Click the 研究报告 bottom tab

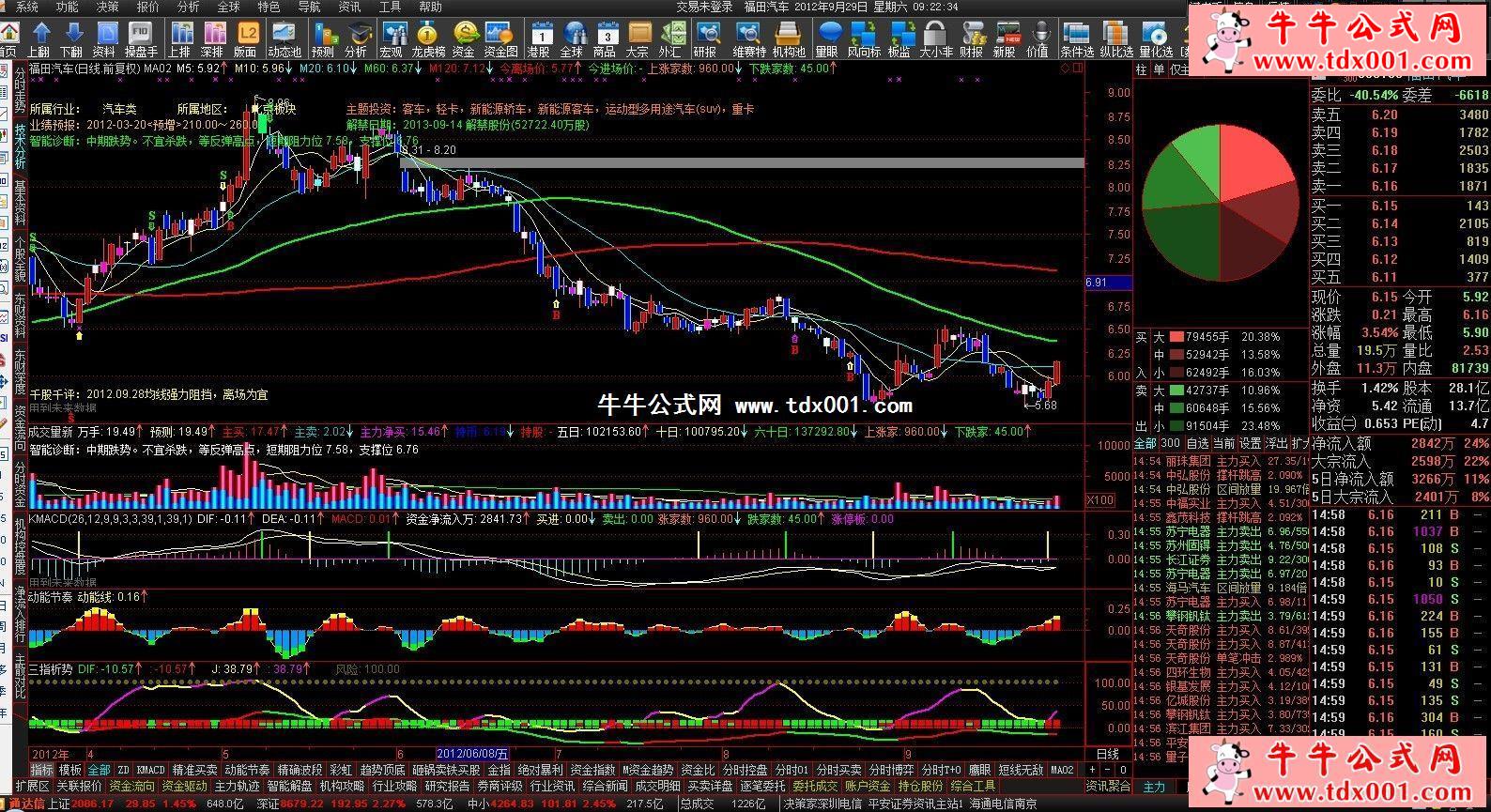coord(447,786)
